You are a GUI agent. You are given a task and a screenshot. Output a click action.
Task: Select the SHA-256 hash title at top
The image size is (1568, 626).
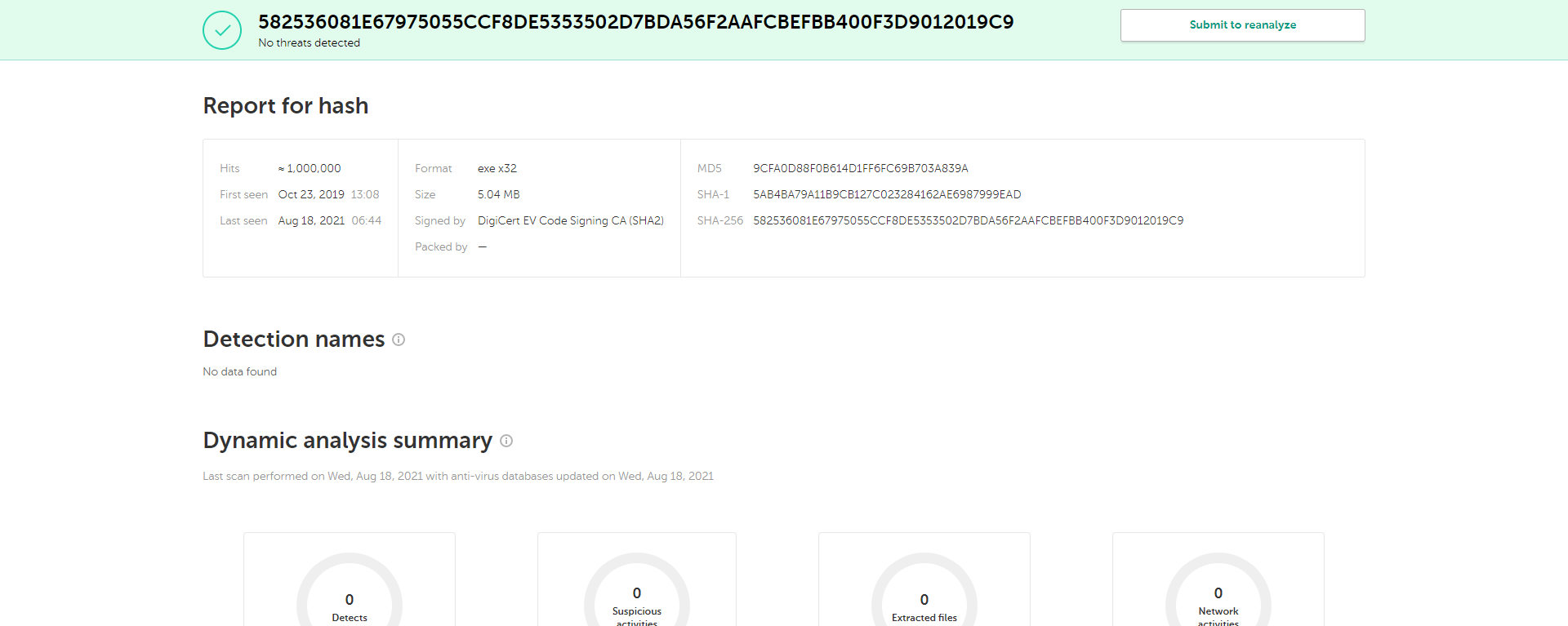pos(636,22)
